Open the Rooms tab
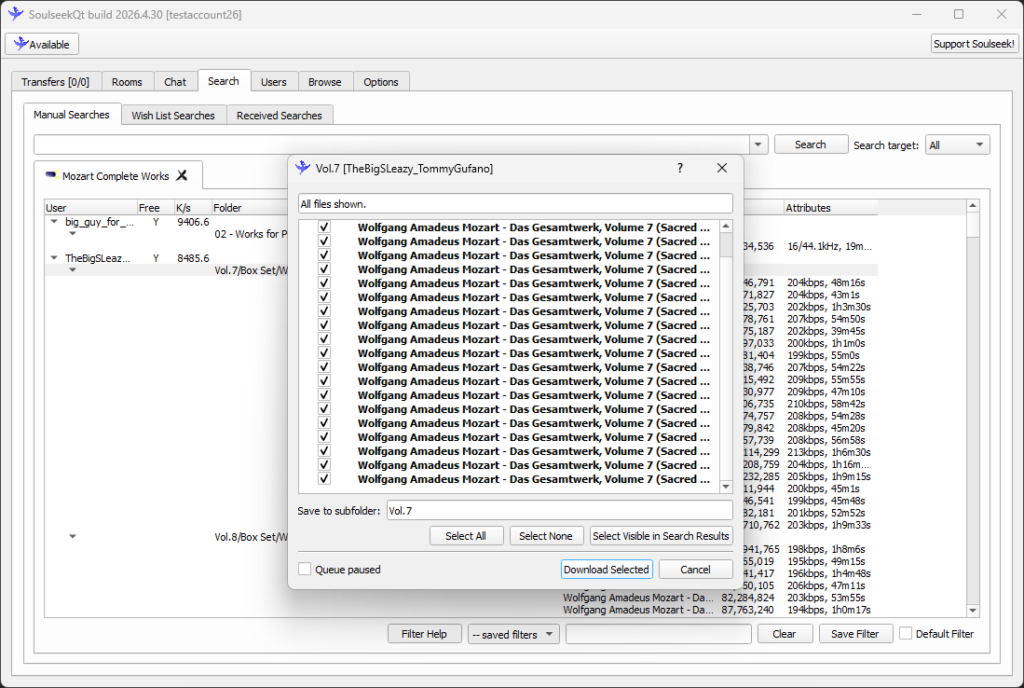 (127, 82)
